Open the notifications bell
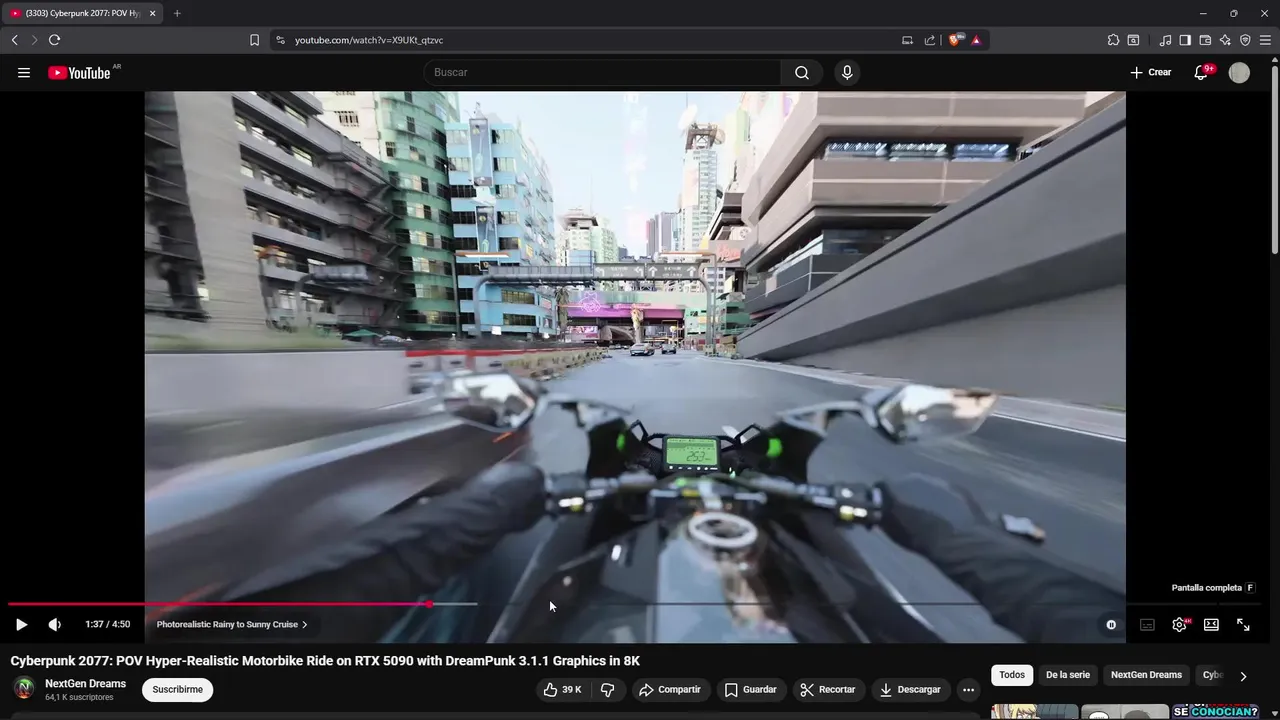1280x720 pixels. click(x=1202, y=72)
